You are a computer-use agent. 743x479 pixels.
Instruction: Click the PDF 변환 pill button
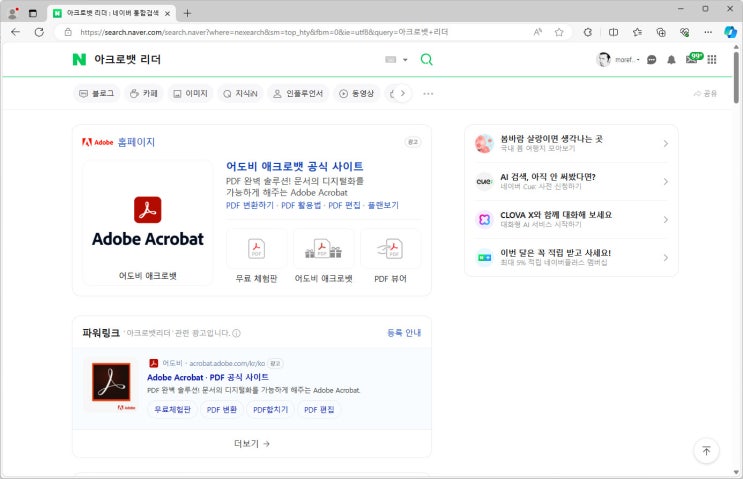[x=222, y=409]
